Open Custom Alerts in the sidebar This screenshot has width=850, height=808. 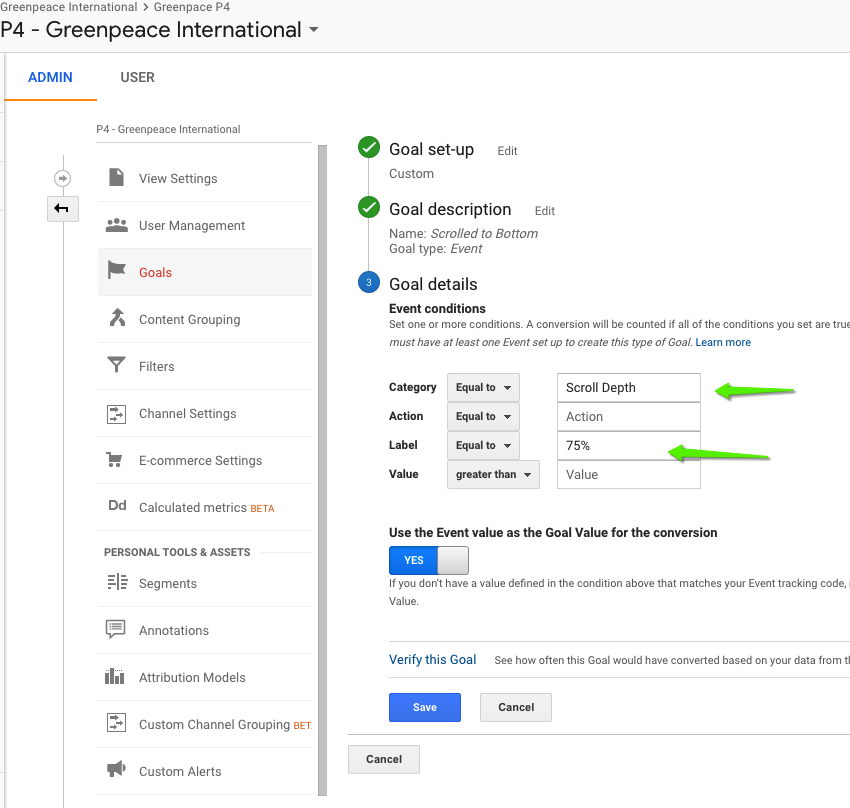(205, 772)
